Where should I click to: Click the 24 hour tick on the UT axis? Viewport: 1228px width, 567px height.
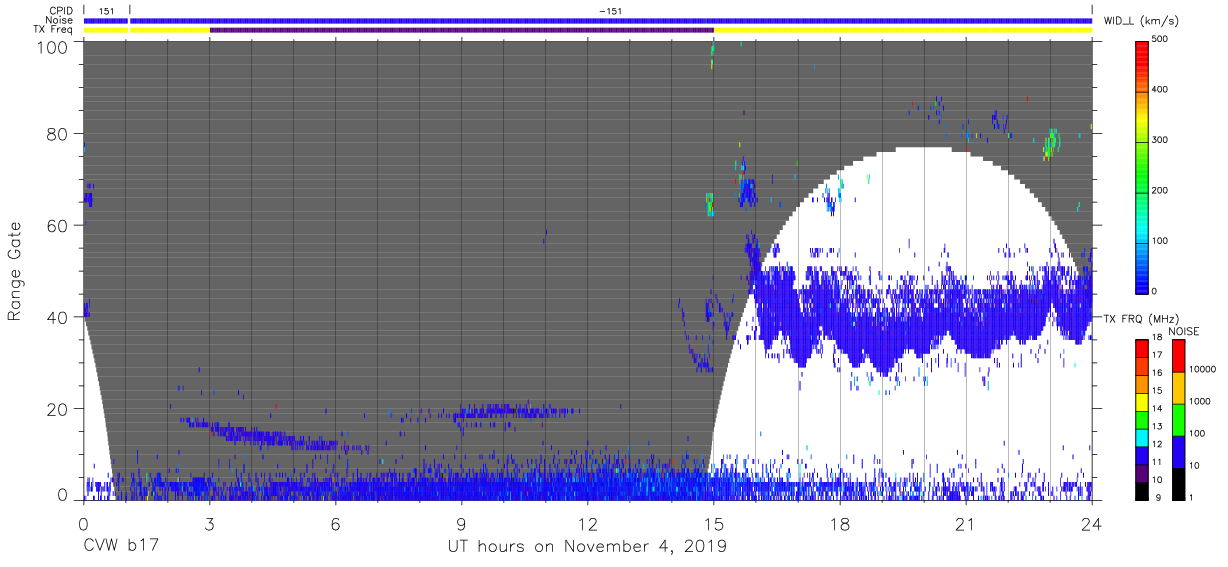pos(1092,524)
